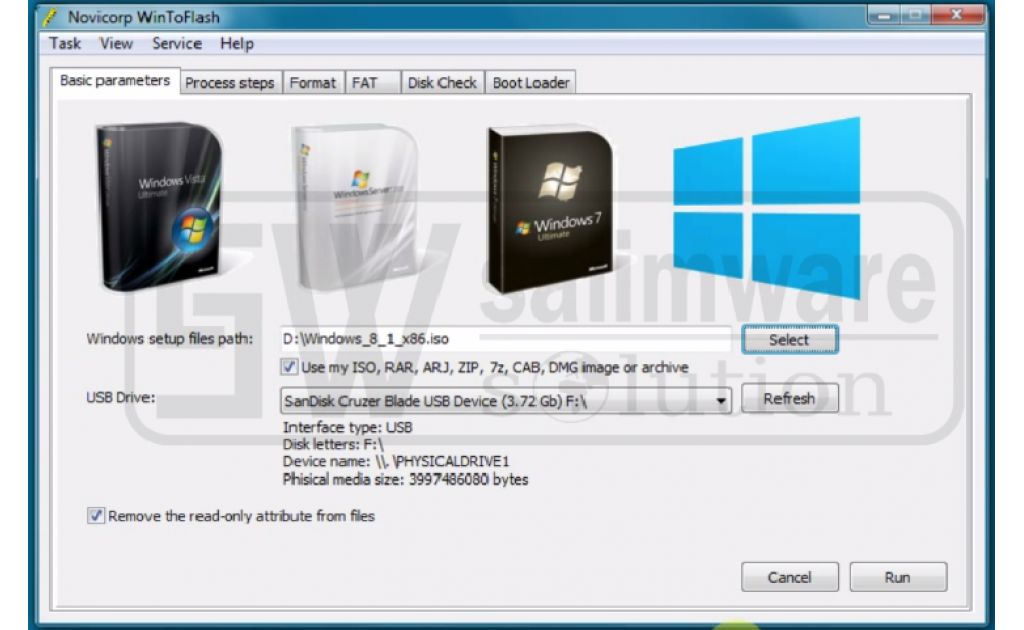Open the Disk Check tab
The width and height of the screenshot is (1024, 630).
click(x=443, y=82)
